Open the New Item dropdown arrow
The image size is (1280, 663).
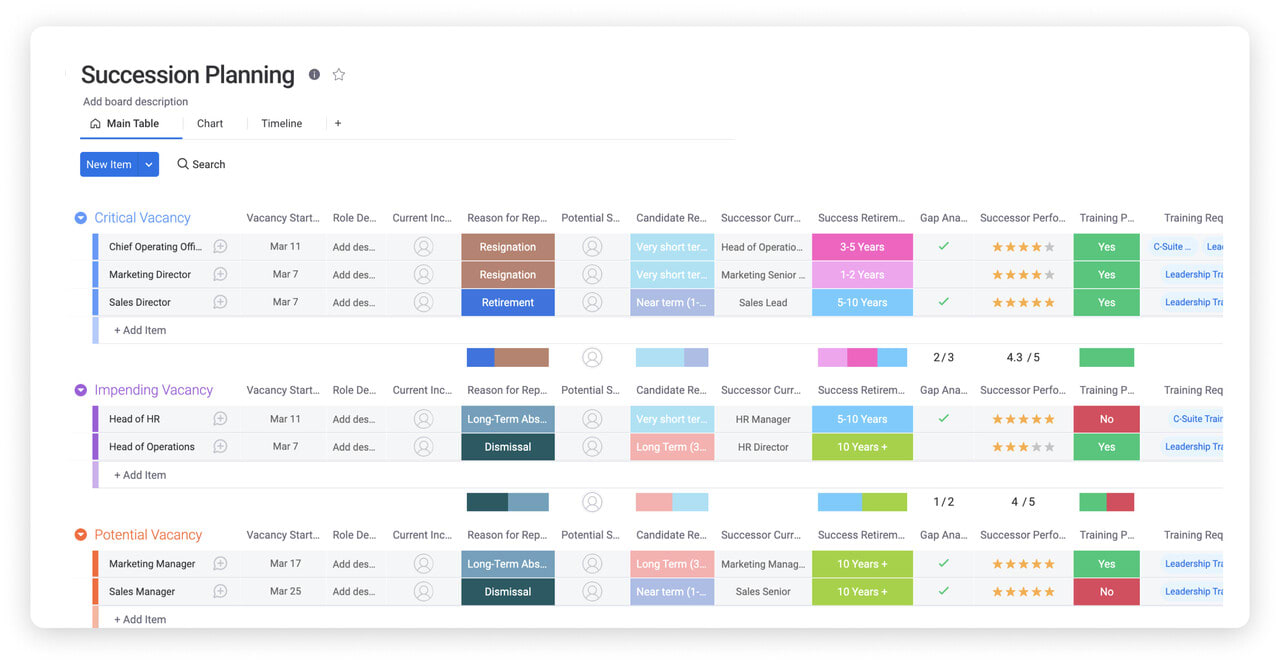coord(149,165)
